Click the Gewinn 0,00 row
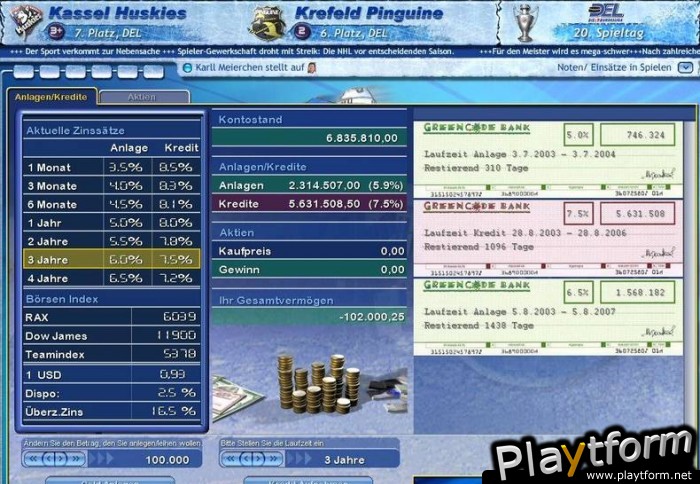 (309, 270)
